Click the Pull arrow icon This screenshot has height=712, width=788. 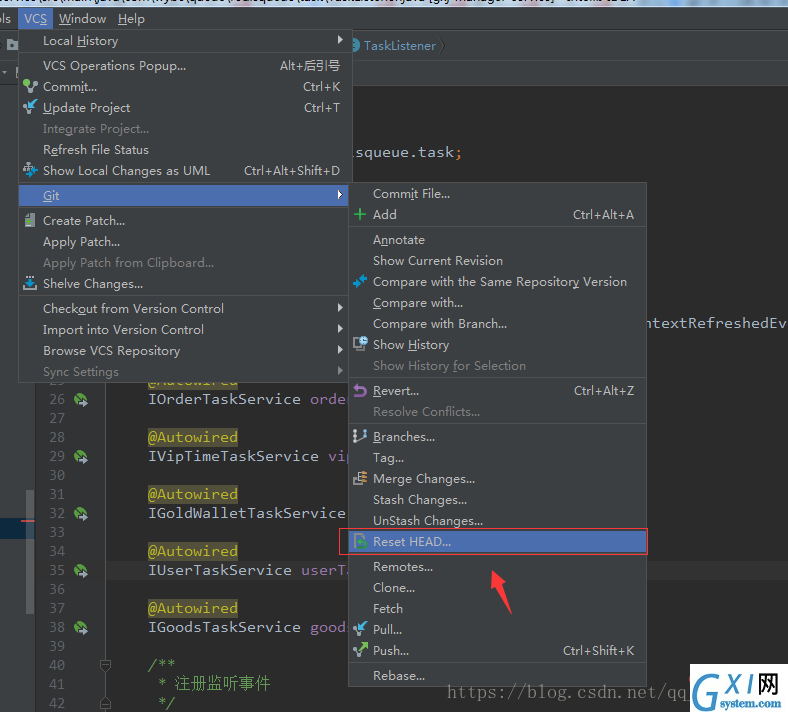click(x=360, y=629)
